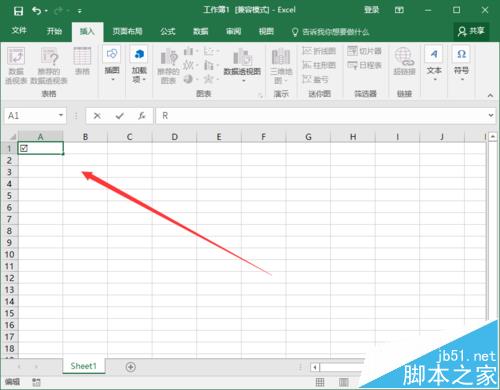Click the column chart icon

190,51
